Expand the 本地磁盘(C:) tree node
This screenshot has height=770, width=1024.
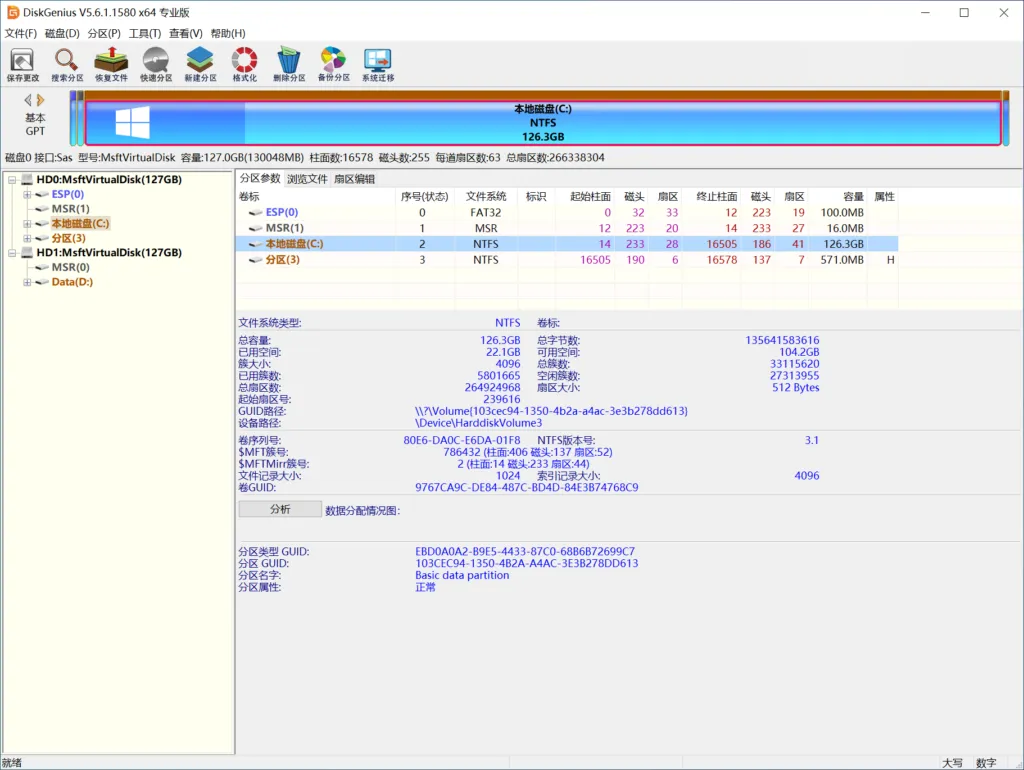(27, 223)
